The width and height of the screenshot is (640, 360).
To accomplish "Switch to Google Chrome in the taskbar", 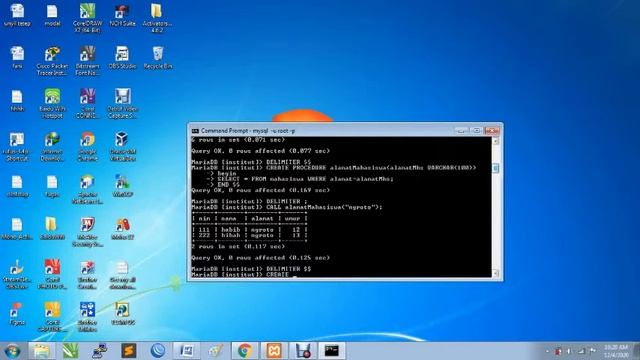I will point(245,351).
